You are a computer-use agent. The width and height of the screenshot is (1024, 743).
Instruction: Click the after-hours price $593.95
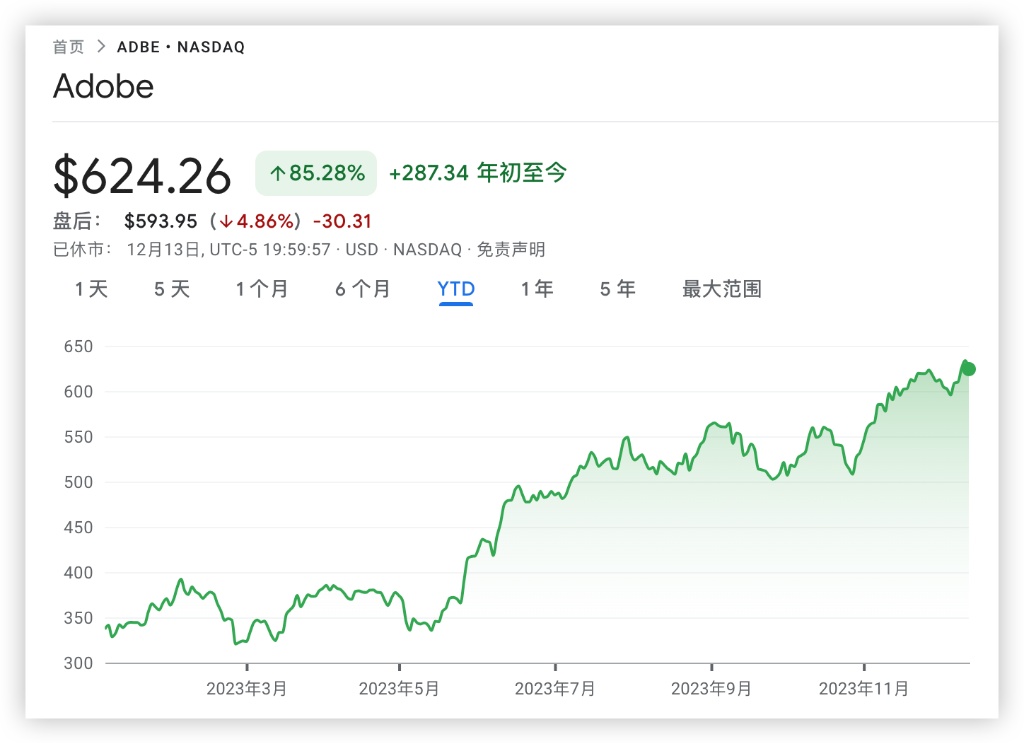(160, 221)
